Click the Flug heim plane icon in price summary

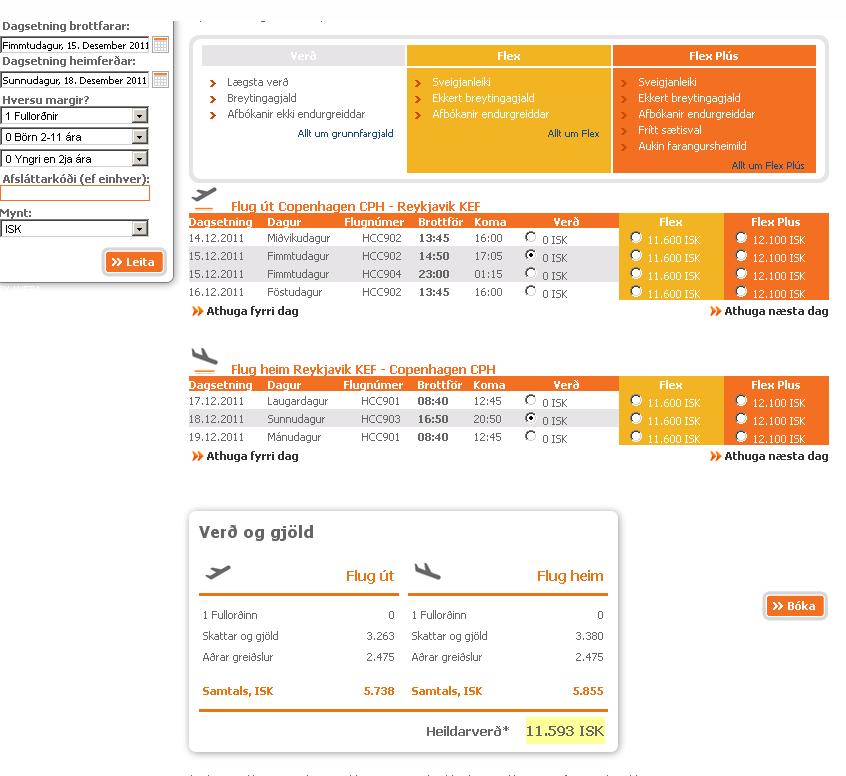click(427, 571)
